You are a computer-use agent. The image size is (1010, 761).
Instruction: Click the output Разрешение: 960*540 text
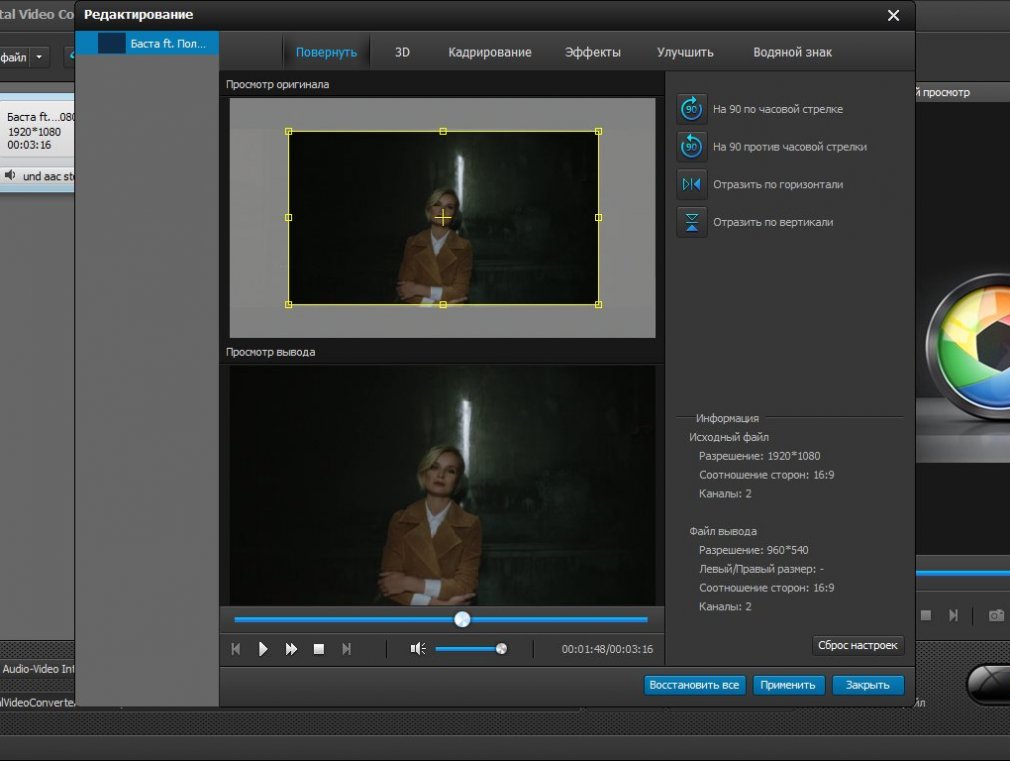click(x=753, y=550)
